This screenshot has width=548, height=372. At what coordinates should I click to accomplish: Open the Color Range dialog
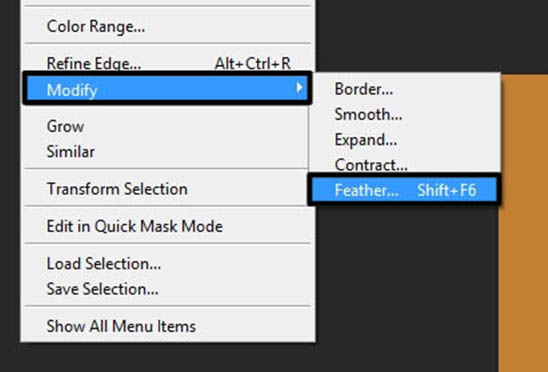click(168, 27)
